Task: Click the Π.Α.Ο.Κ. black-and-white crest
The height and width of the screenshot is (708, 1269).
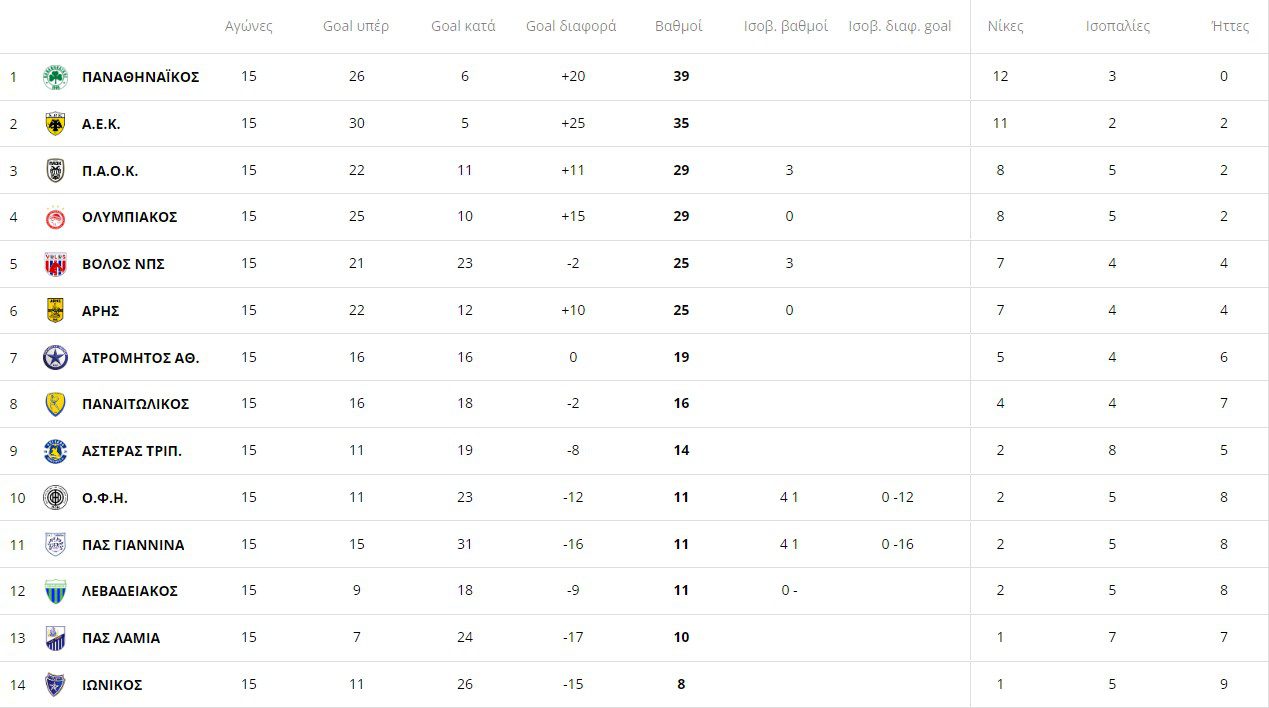Action: (x=55, y=171)
